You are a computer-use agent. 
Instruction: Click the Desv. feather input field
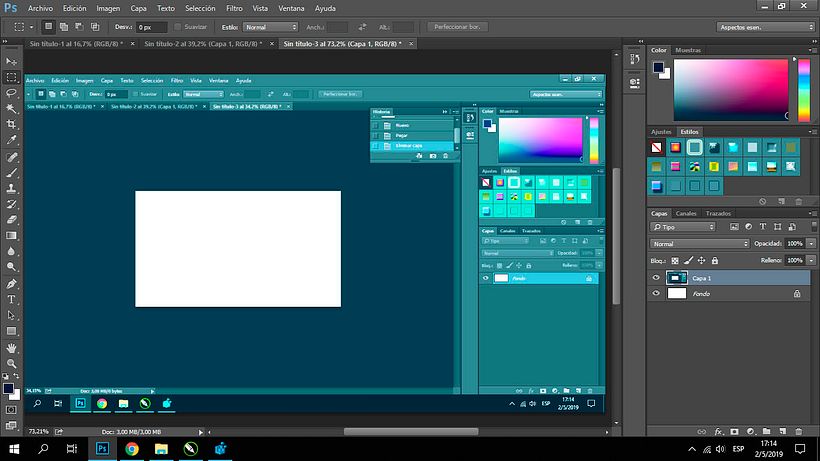pos(152,27)
